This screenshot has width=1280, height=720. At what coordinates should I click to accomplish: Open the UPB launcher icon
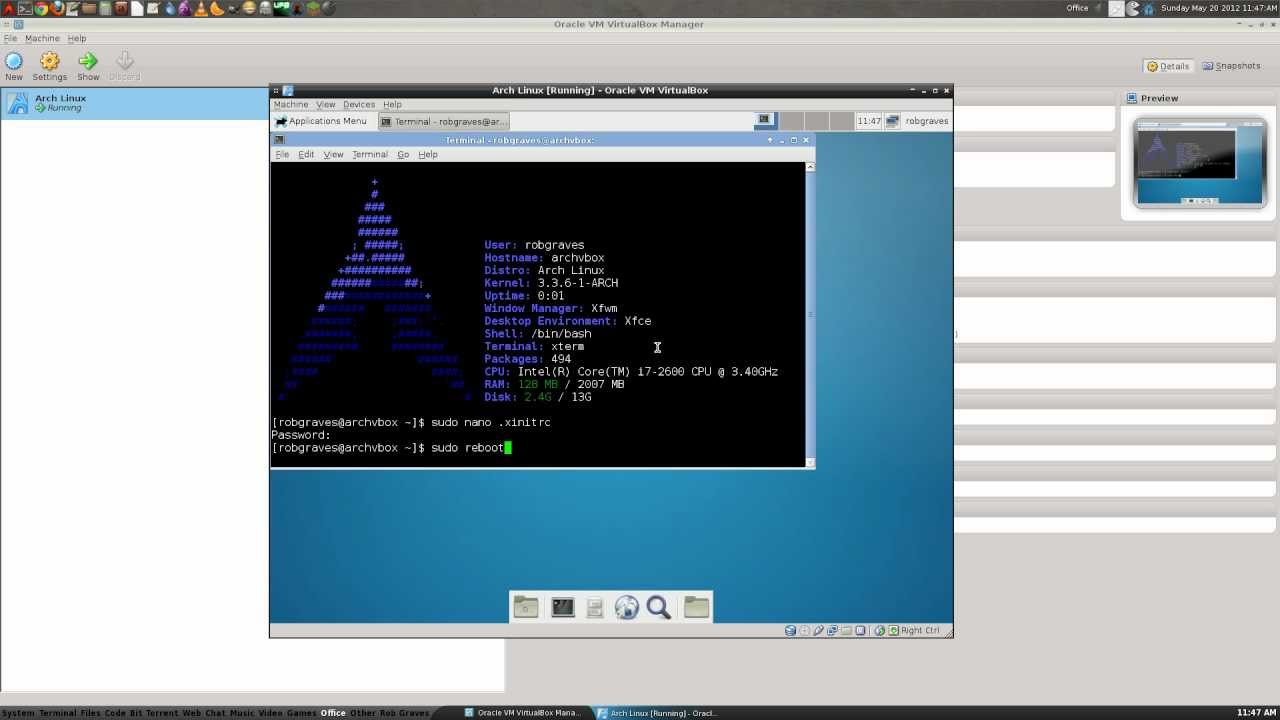tap(282, 8)
